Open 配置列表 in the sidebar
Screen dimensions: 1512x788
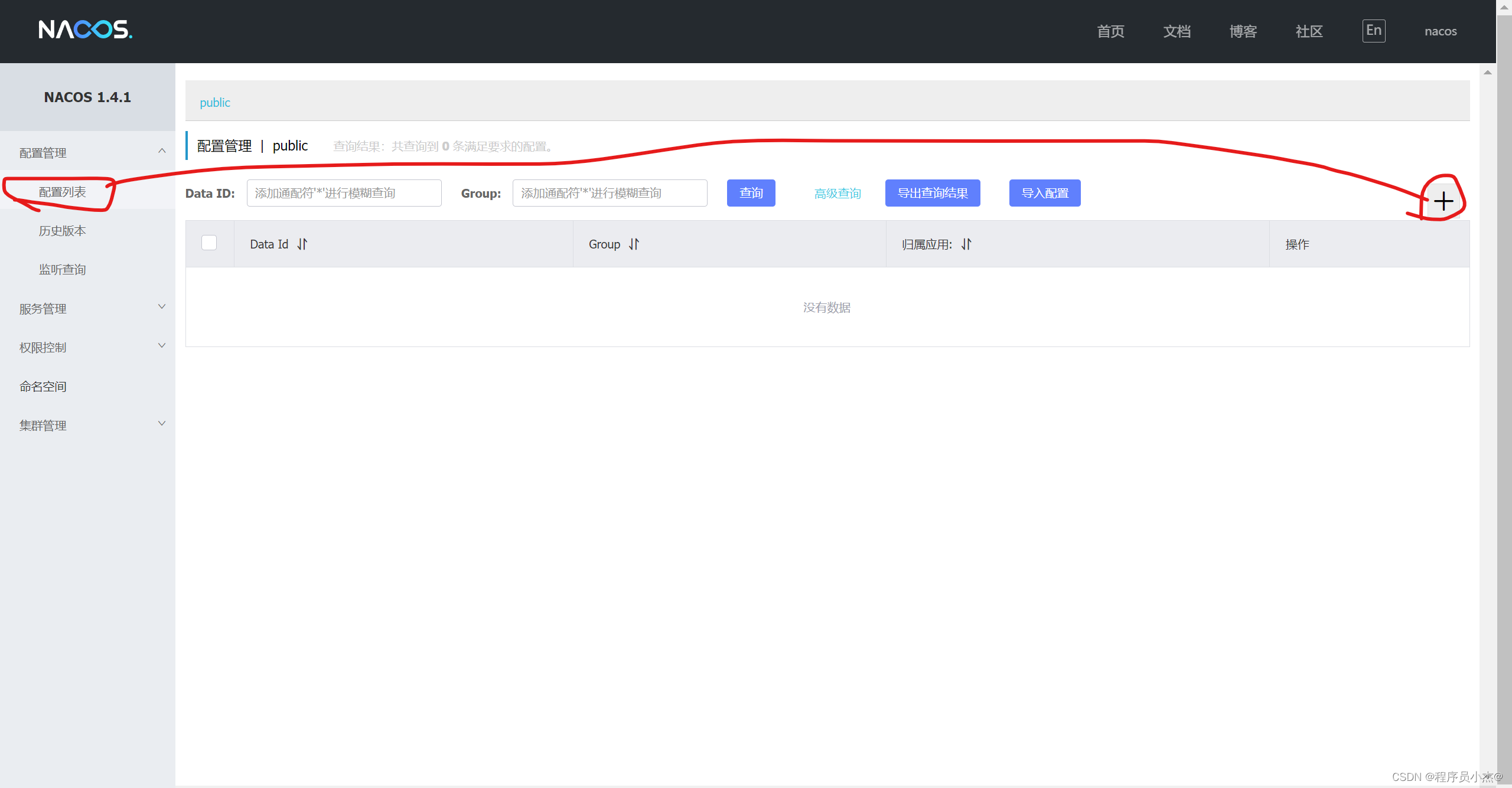(x=63, y=192)
